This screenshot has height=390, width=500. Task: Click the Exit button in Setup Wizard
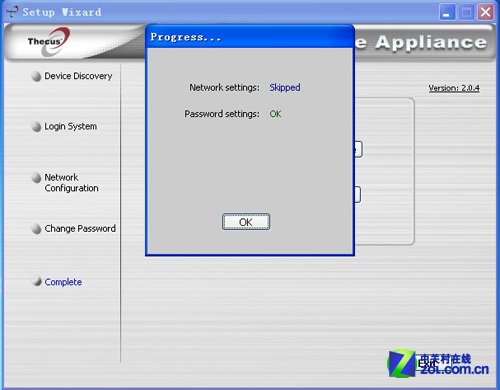427,363
